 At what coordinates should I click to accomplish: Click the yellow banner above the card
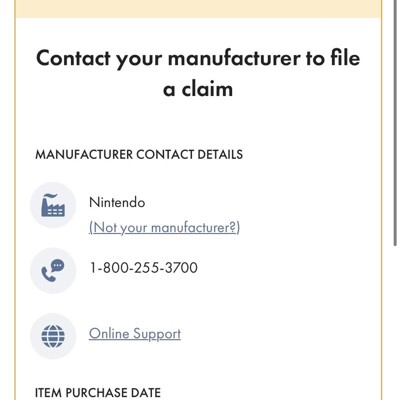coord(199,8)
